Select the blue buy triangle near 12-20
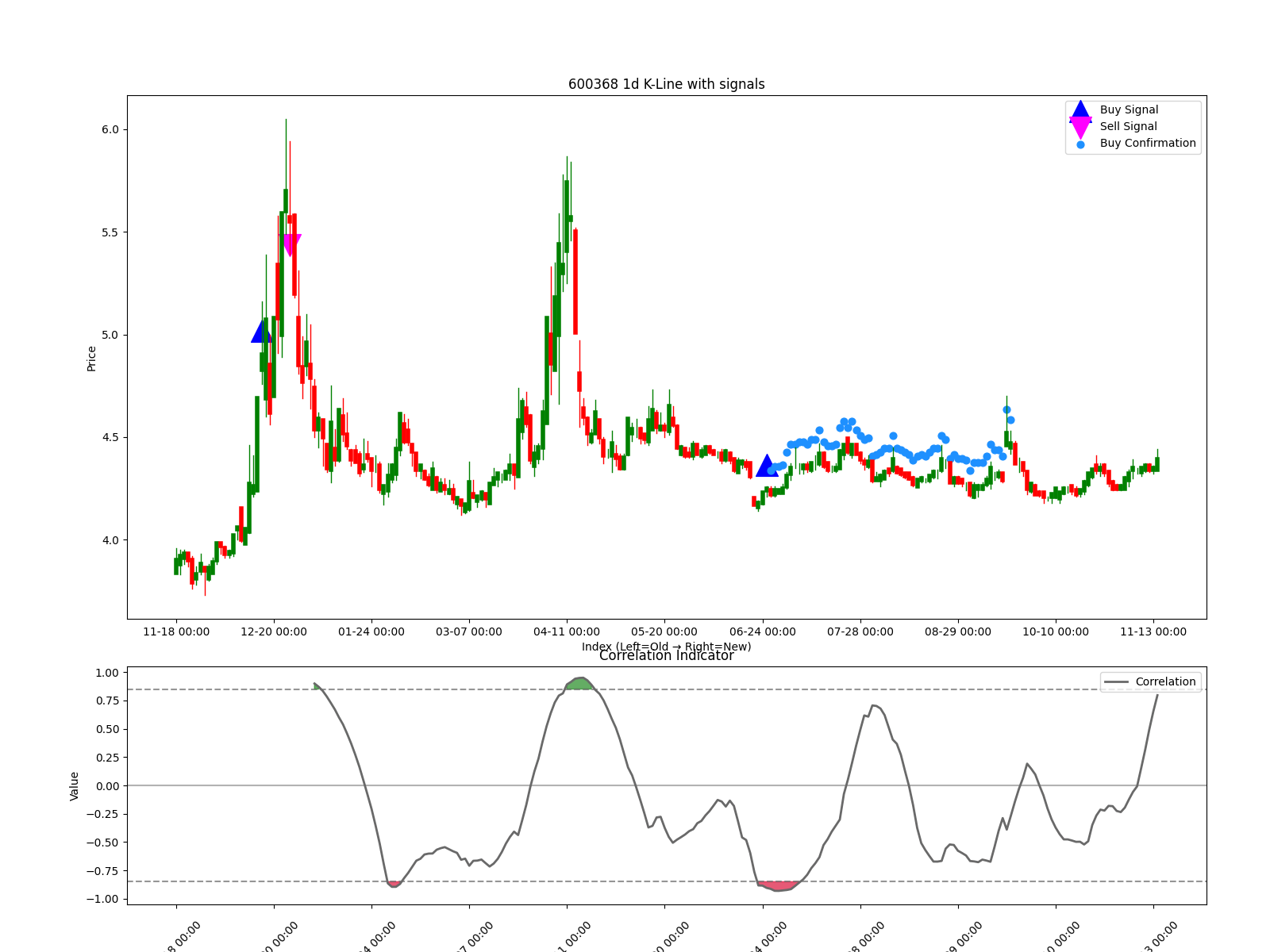This screenshot has width=1270, height=952. 261,332
